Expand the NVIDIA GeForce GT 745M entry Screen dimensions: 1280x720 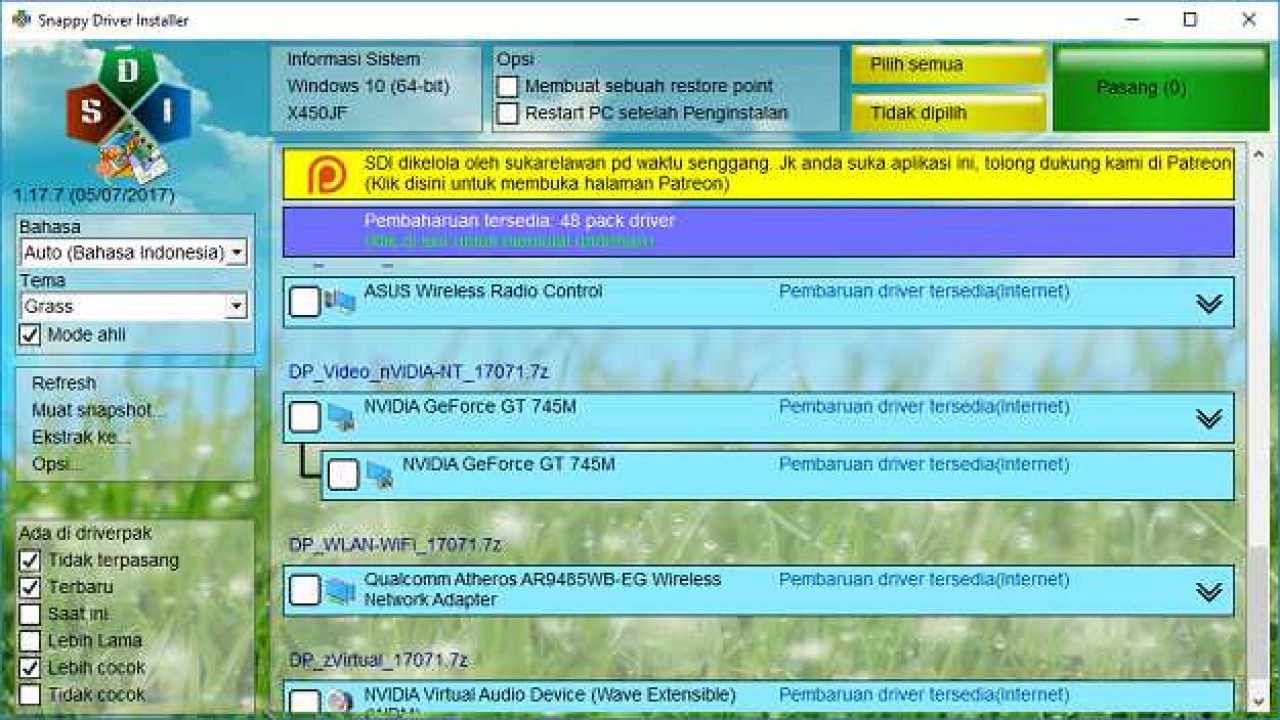point(1209,419)
